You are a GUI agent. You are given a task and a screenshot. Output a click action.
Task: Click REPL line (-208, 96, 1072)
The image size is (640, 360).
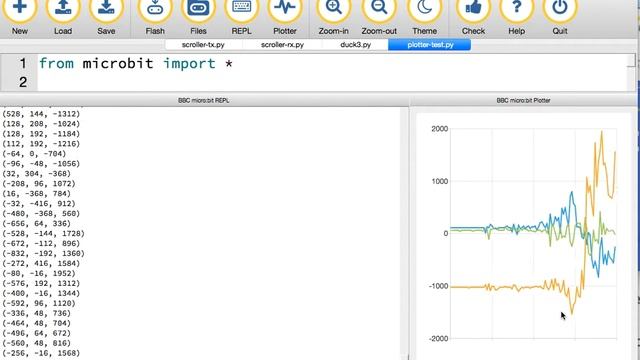(x=39, y=184)
